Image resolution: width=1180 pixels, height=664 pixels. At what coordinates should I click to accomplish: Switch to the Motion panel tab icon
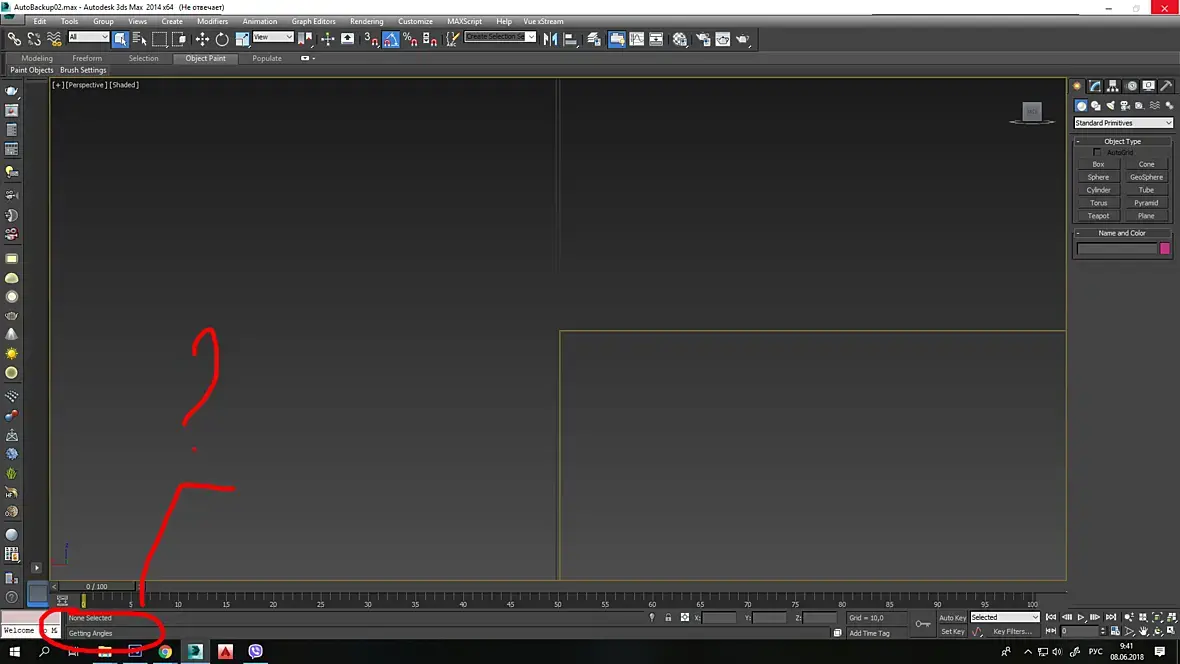(1131, 86)
